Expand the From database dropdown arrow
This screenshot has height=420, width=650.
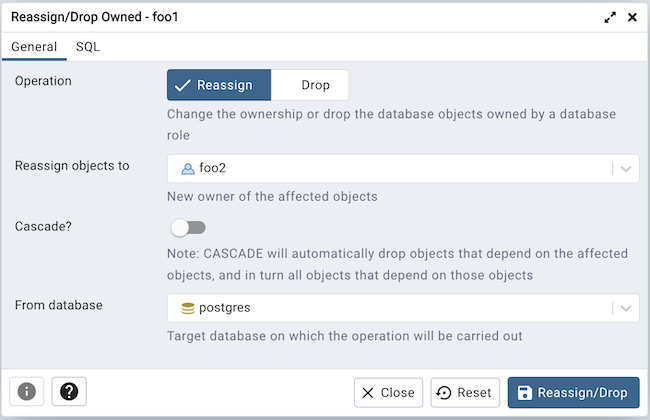pos(627,308)
